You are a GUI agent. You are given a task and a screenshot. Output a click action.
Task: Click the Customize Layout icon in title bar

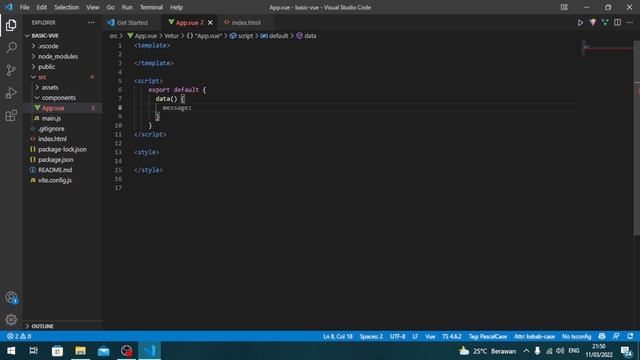coord(564,7)
